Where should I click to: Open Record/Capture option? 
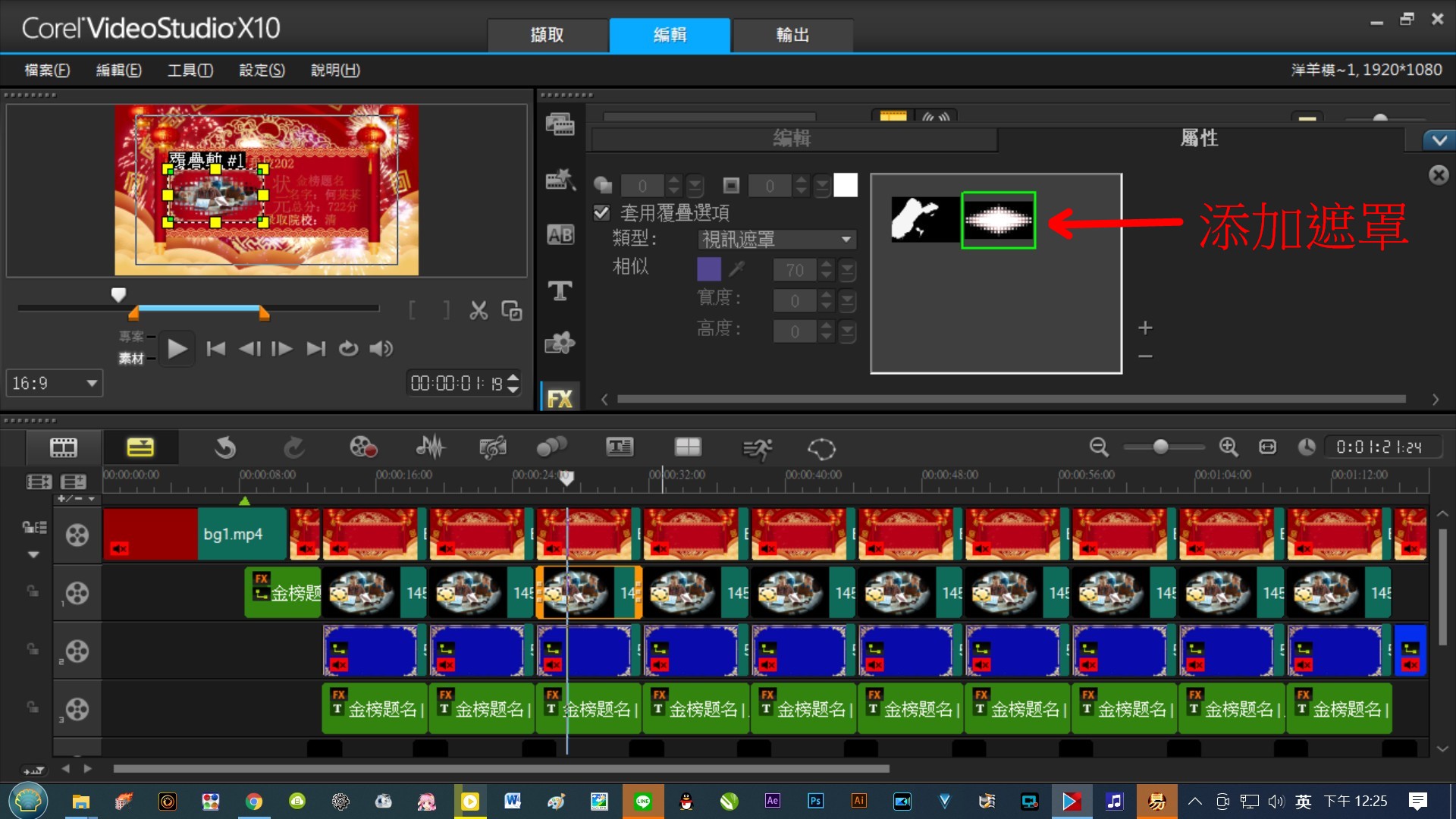[363, 447]
